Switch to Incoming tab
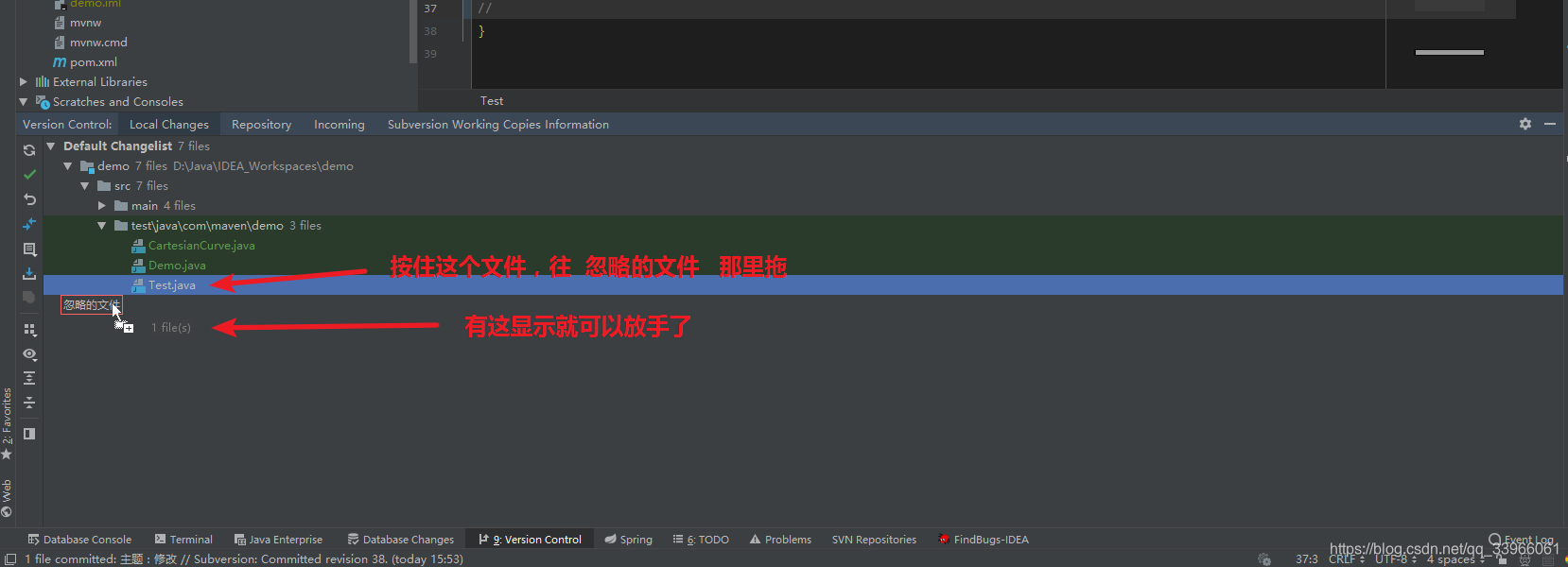The height and width of the screenshot is (567, 1568). (x=340, y=125)
